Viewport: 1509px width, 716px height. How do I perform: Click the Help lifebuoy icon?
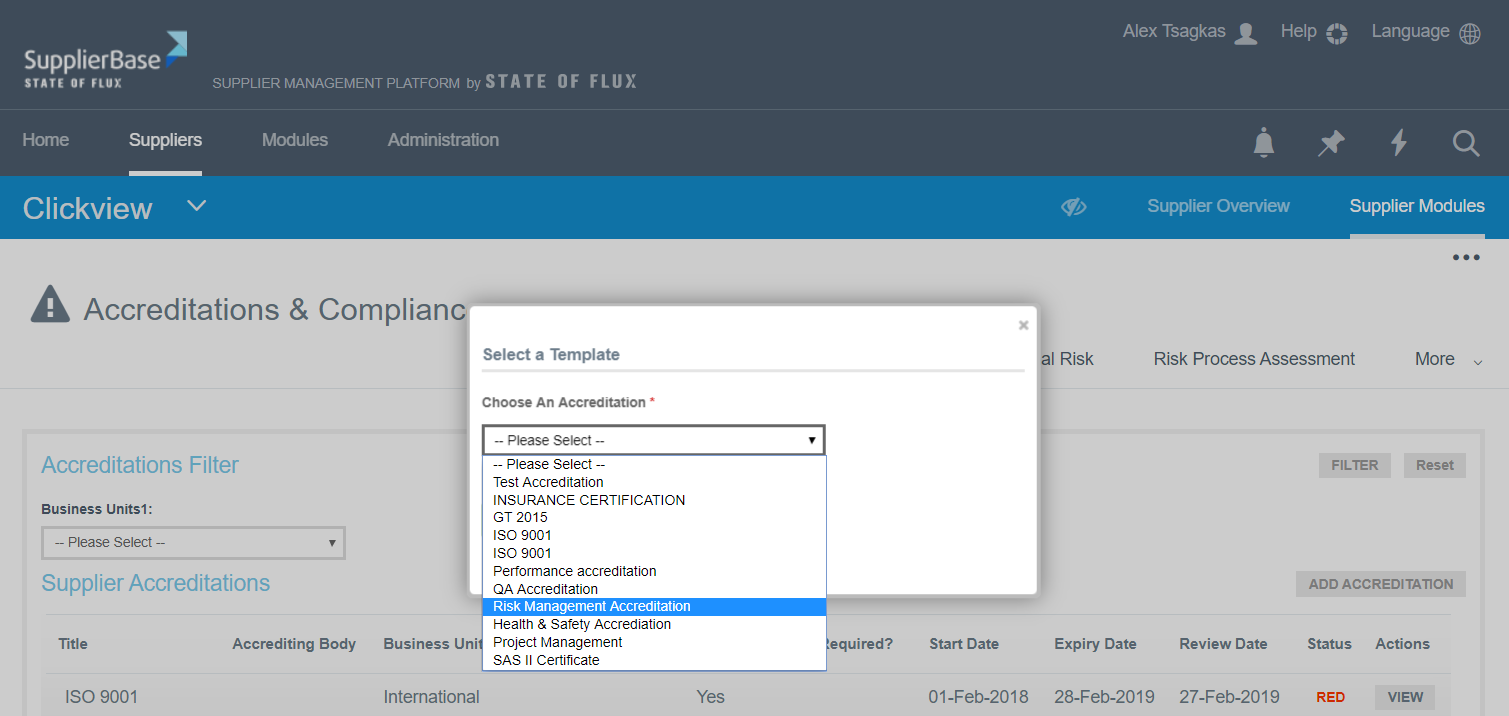click(1337, 33)
